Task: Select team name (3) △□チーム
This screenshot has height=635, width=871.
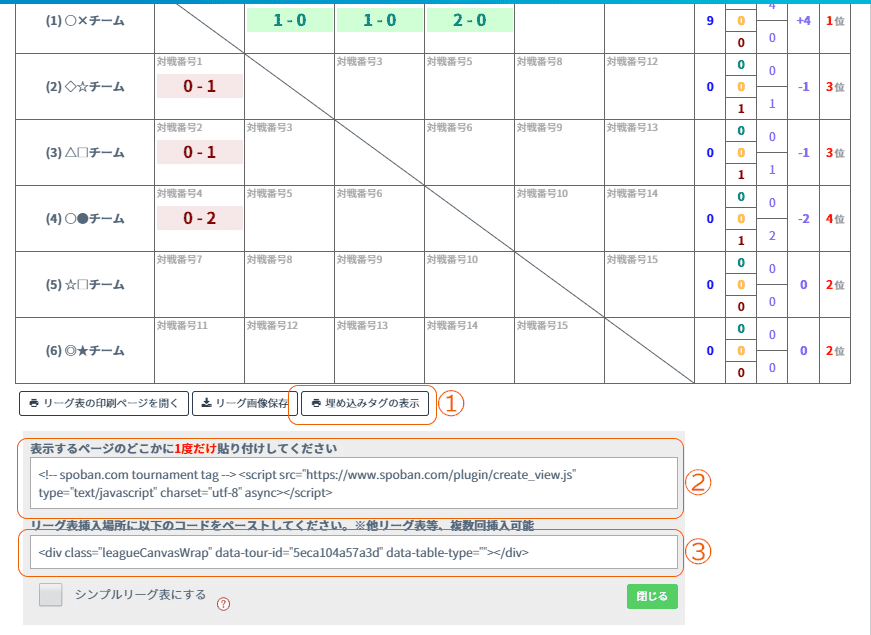Action: point(85,153)
